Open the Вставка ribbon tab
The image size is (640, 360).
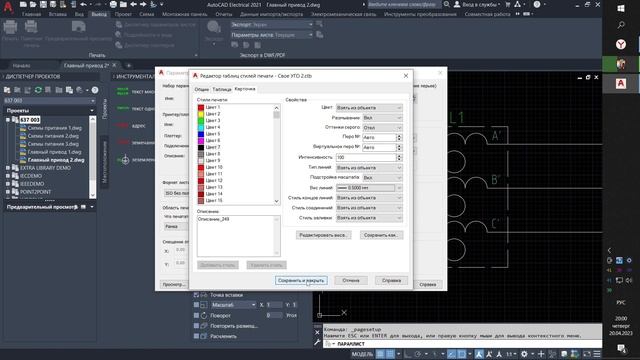(57, 14)
